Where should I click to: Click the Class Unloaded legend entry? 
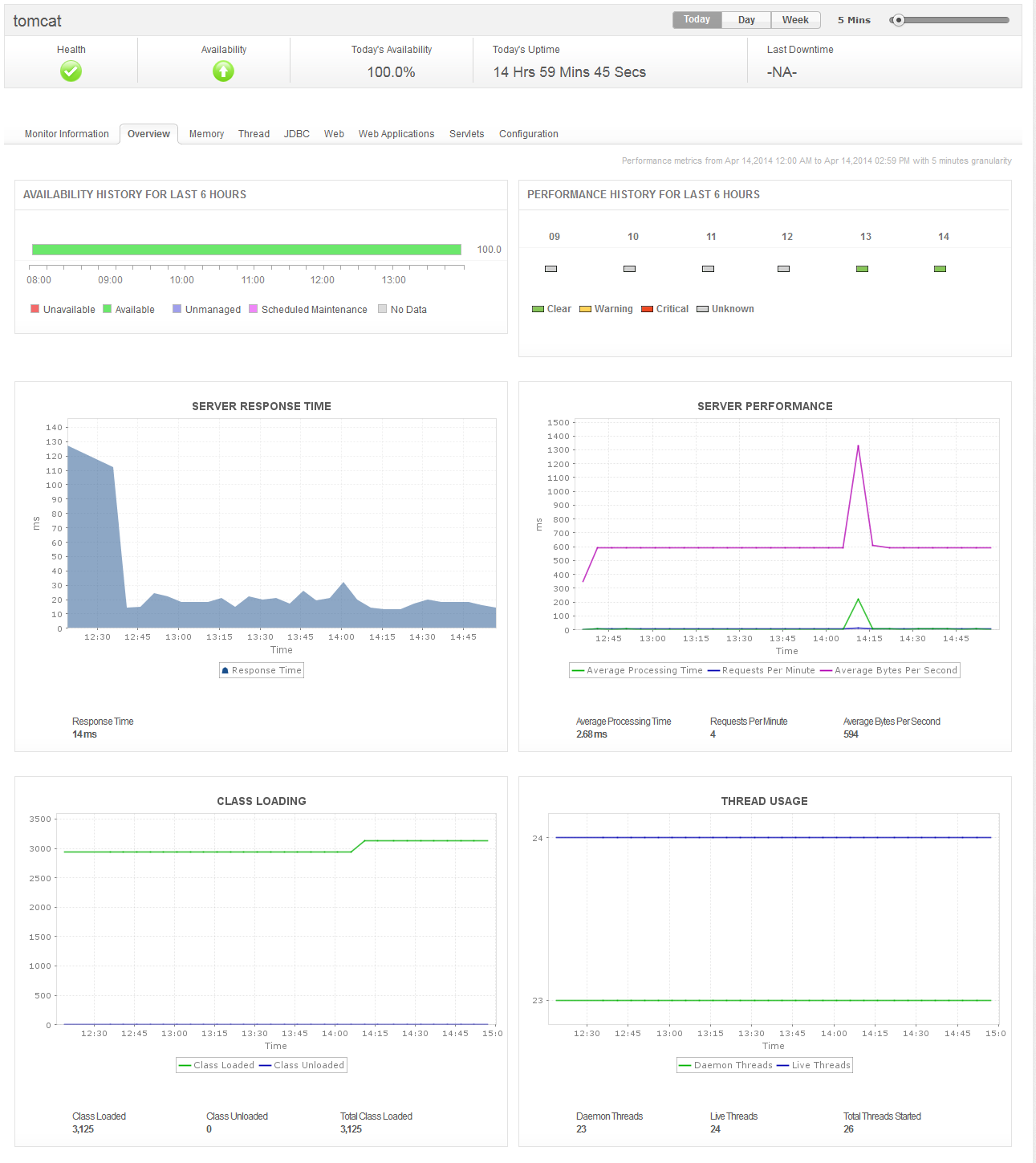pyautogui.click(x=303, y=1065)
